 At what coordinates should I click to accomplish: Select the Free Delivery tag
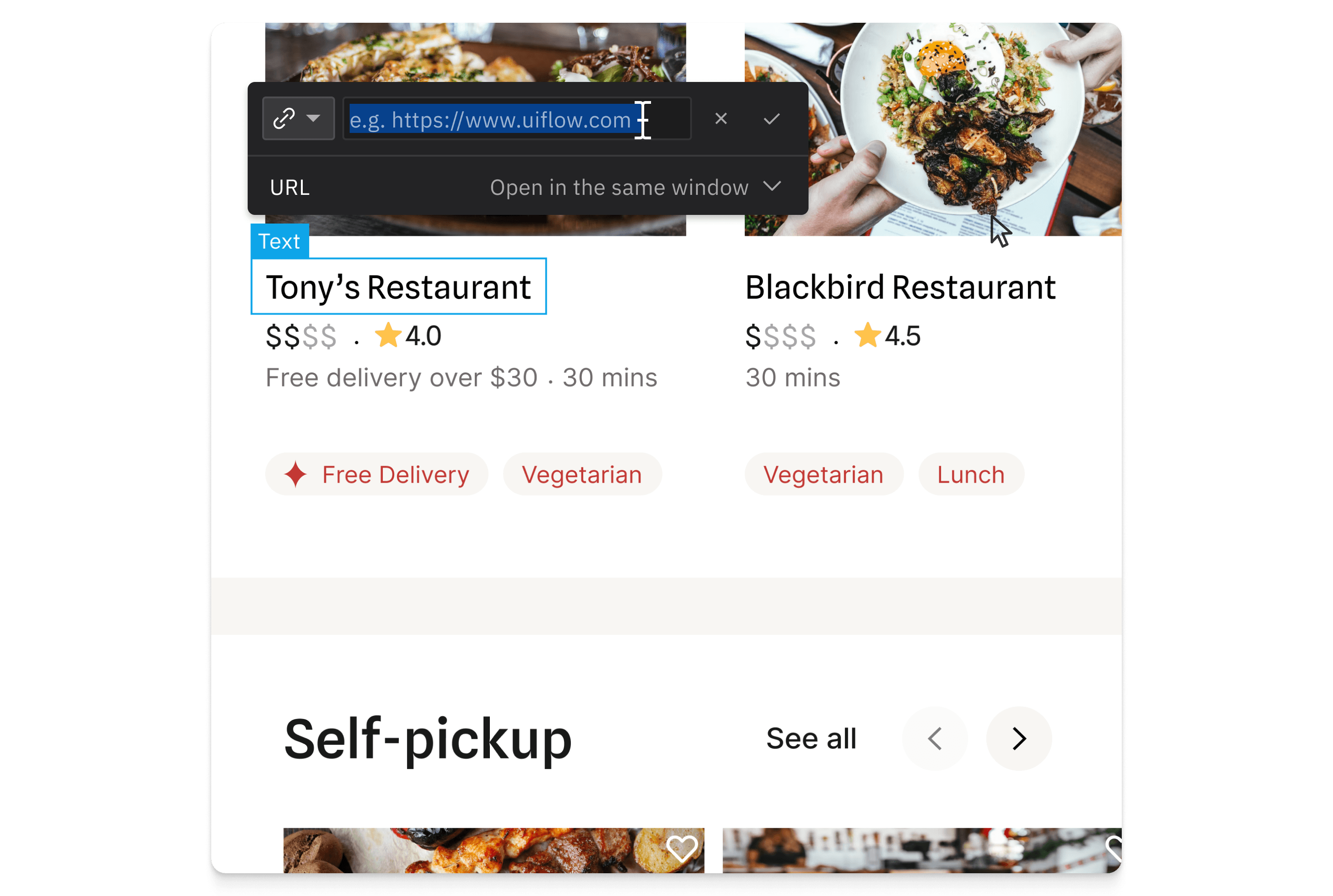coord(376,474)
